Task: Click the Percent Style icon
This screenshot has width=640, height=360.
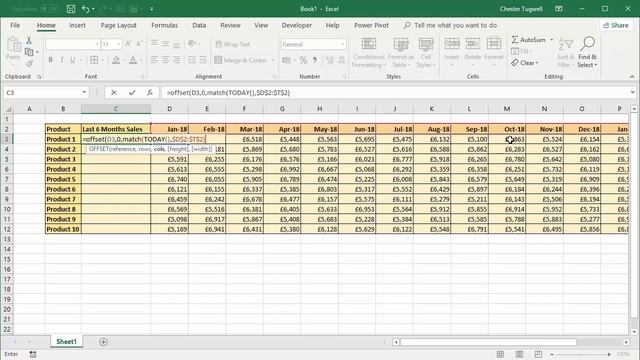Action: point(303,60)
